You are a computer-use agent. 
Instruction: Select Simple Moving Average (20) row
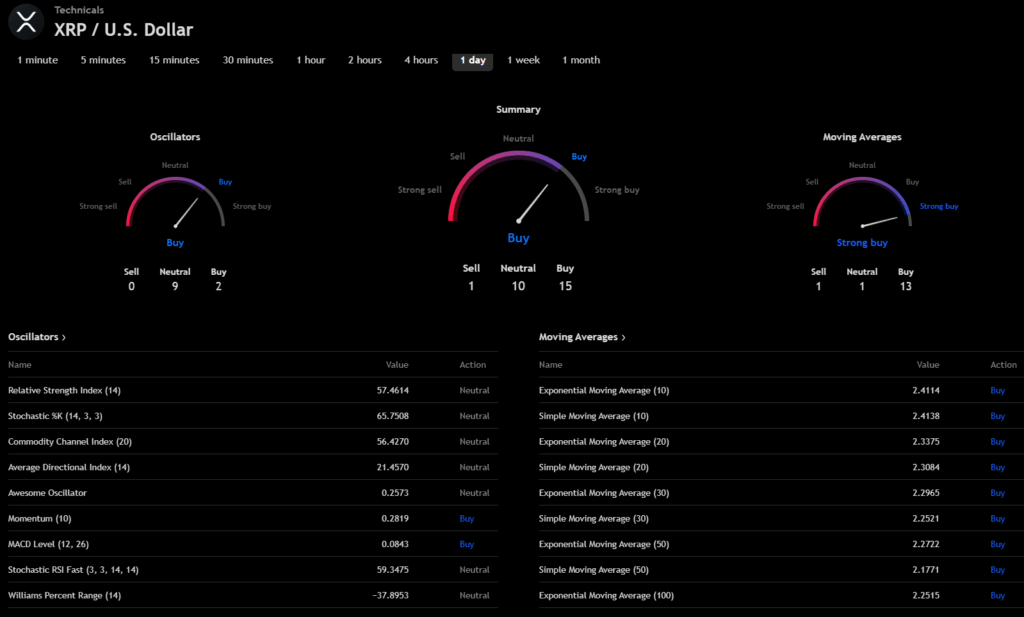[x=781, y=467]
